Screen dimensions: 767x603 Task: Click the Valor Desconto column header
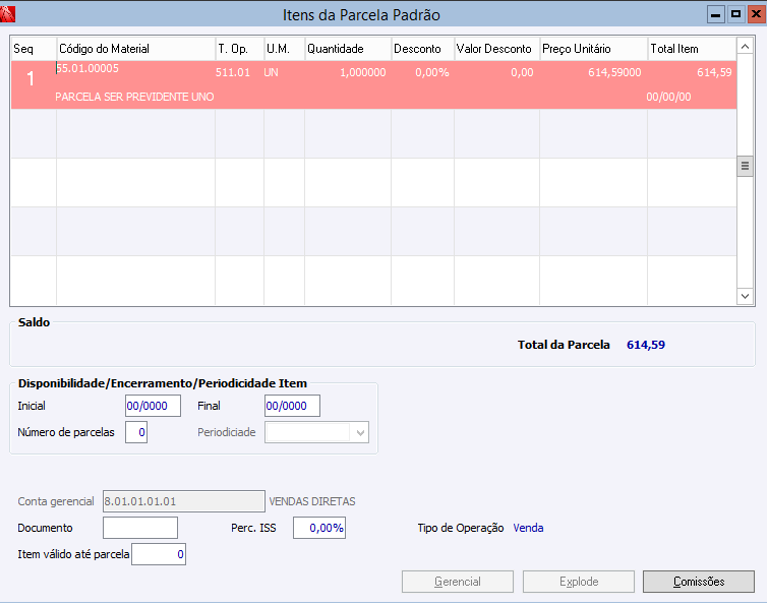coord(497,49)
